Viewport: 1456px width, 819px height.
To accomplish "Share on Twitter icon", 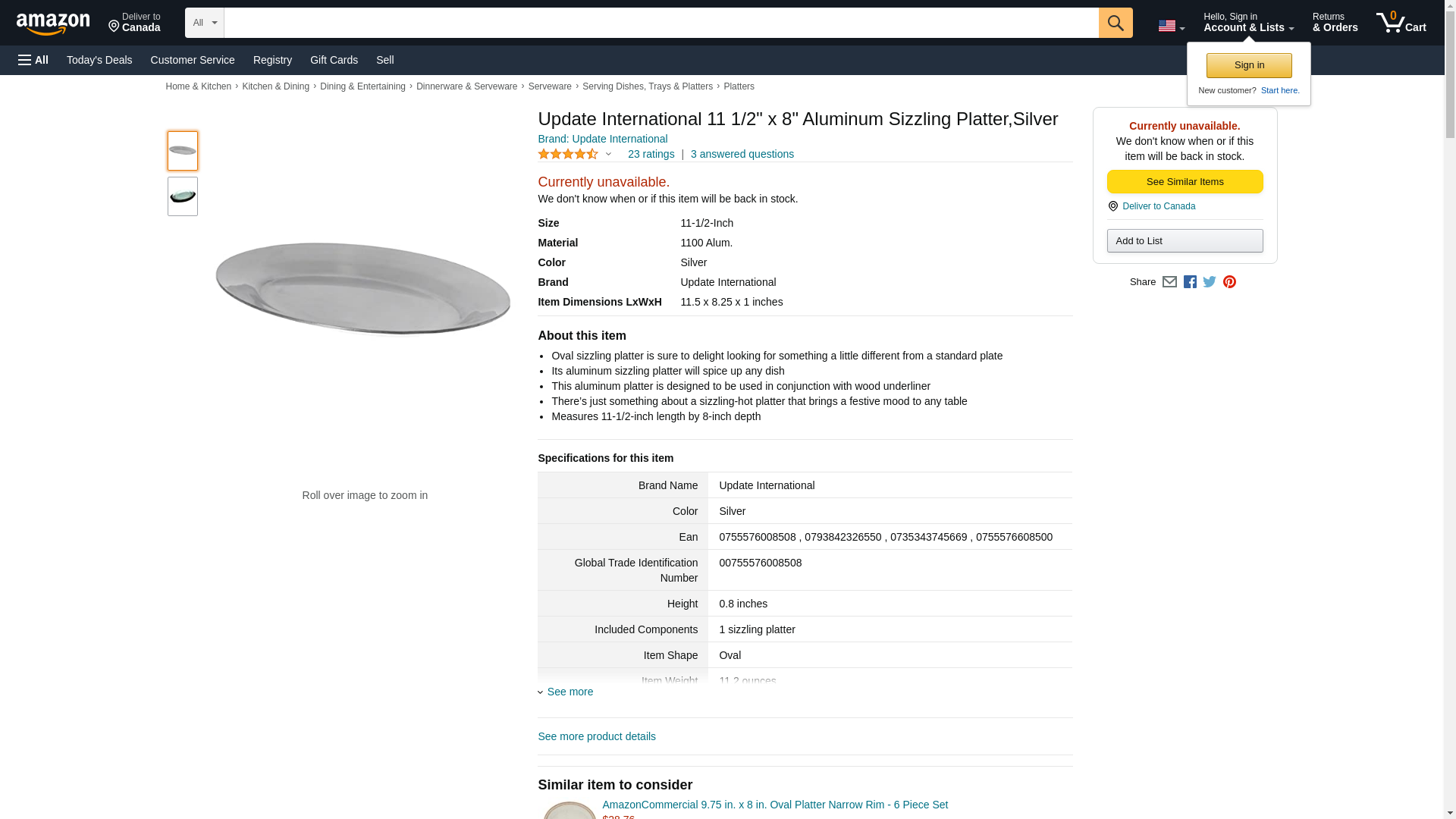I will [x=1210, y=282].
